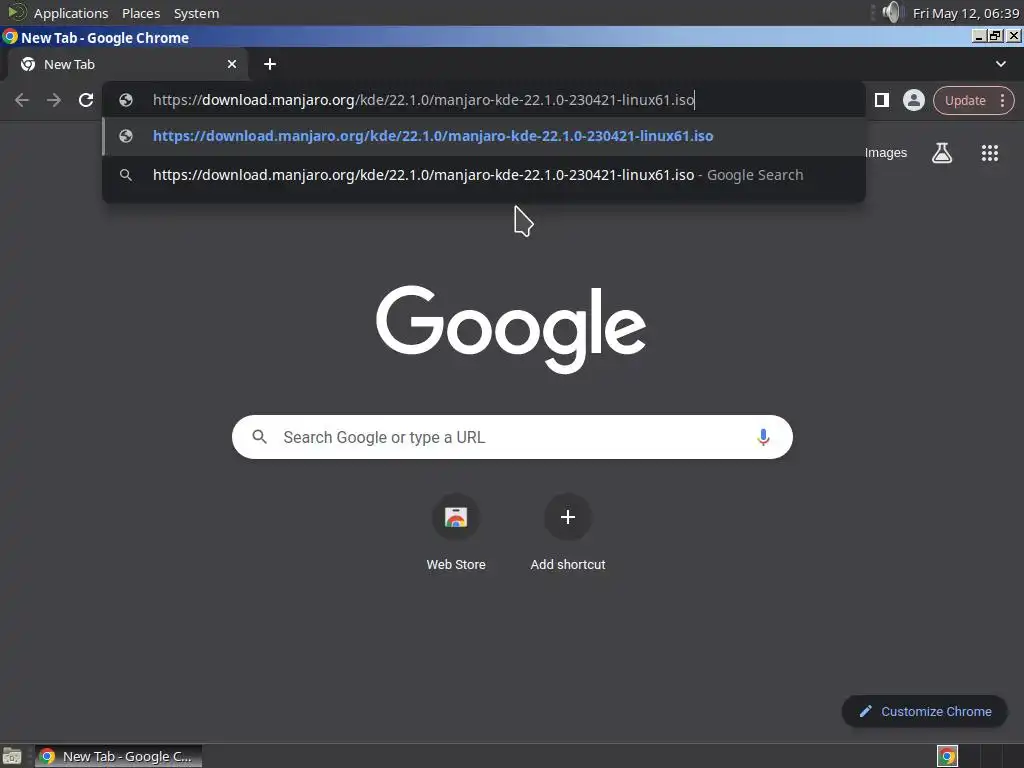This screenshot has width=1024, height=768.
Task: Reload the current page
Action: (86, 100)
